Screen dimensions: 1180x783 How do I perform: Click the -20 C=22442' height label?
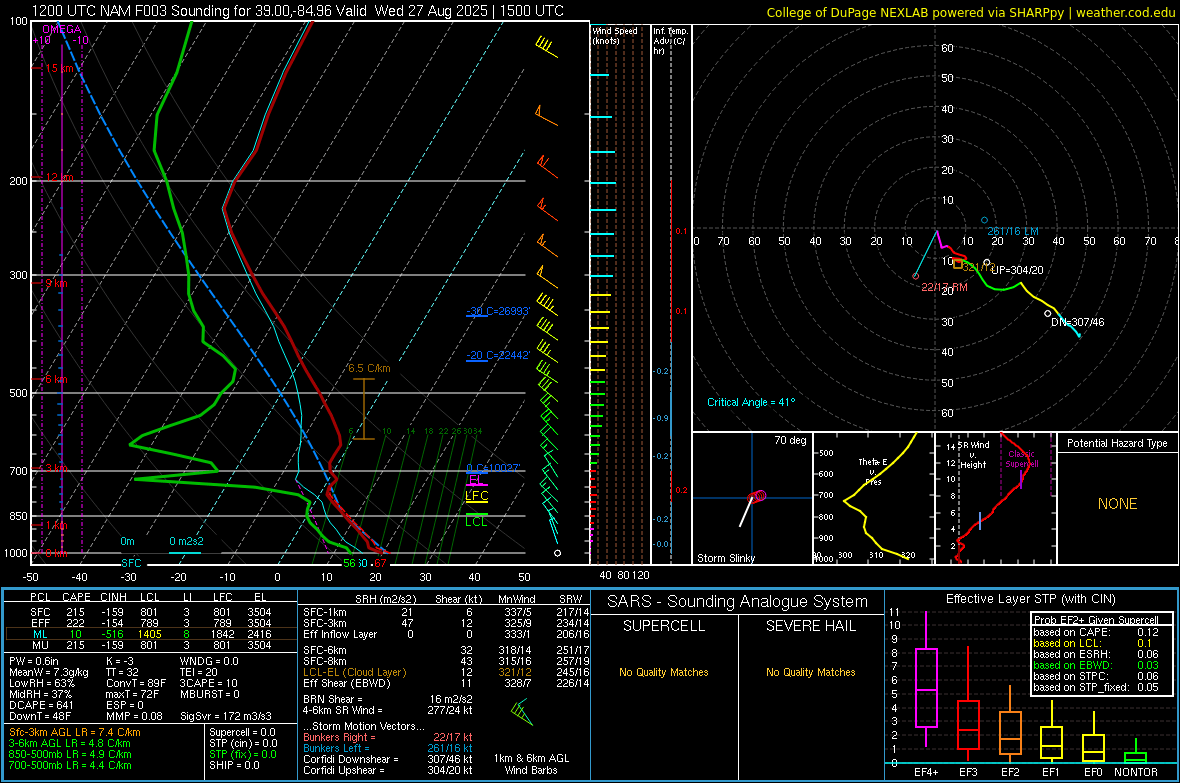point(498,355)
